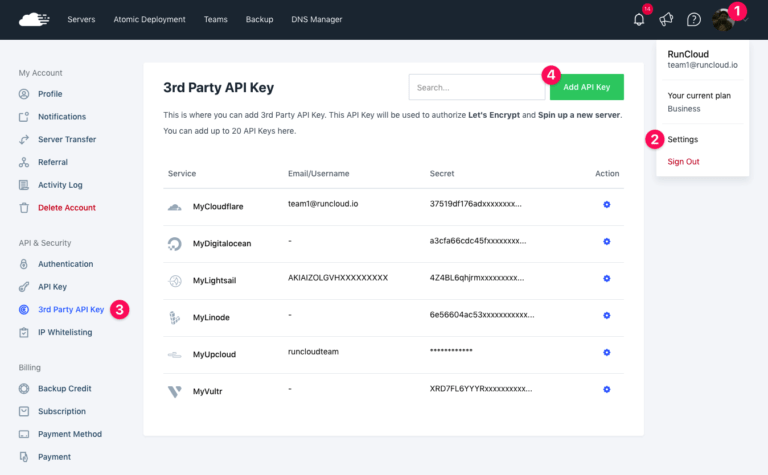Open the Subscription link
Screen dimensions: 768x475
click(x=62, y=411)
